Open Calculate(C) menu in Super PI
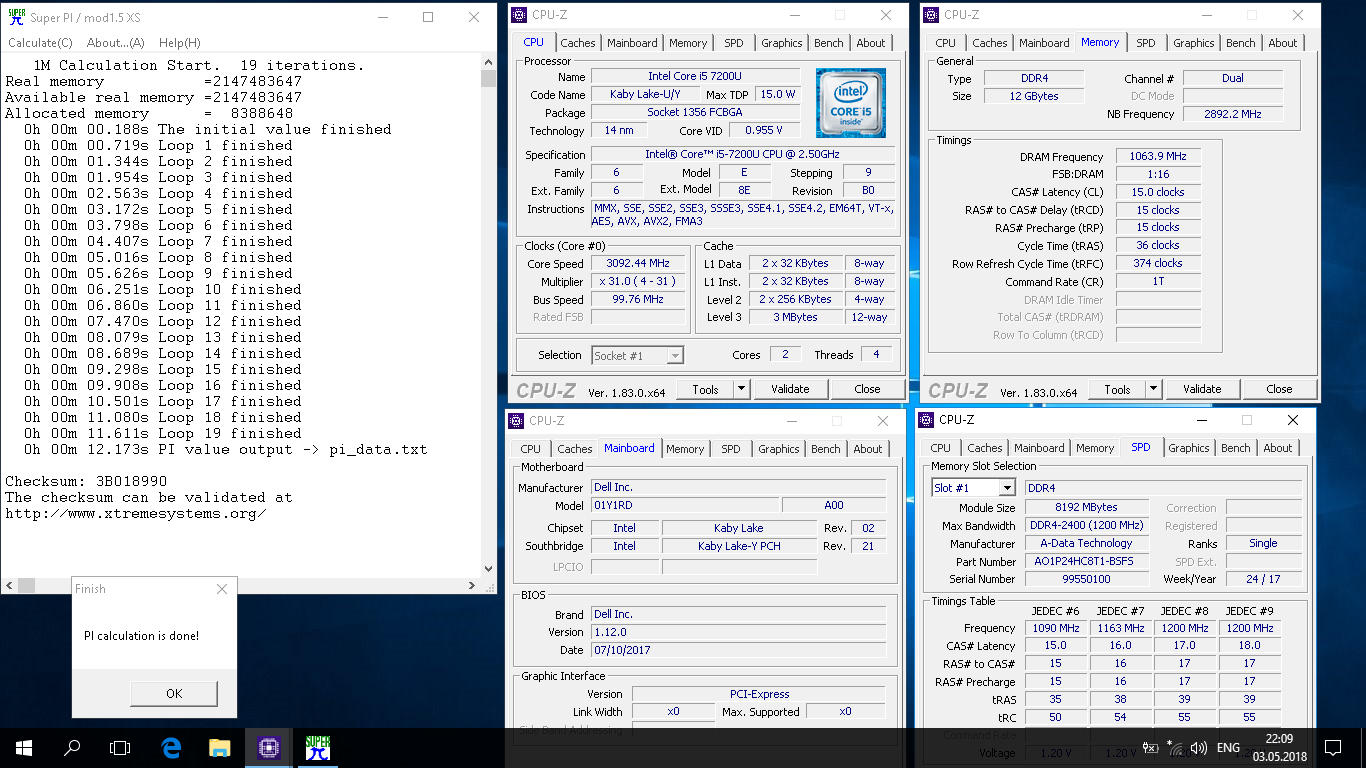This screenshot has width=1366, height=768. coord(40,43)
